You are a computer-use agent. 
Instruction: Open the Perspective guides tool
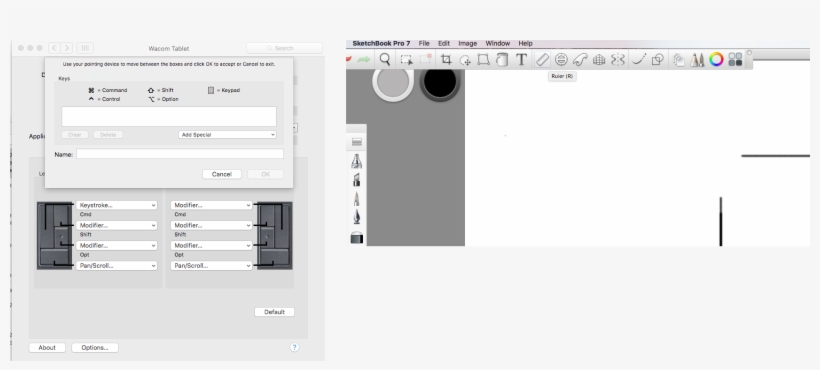tap(599, 60)
